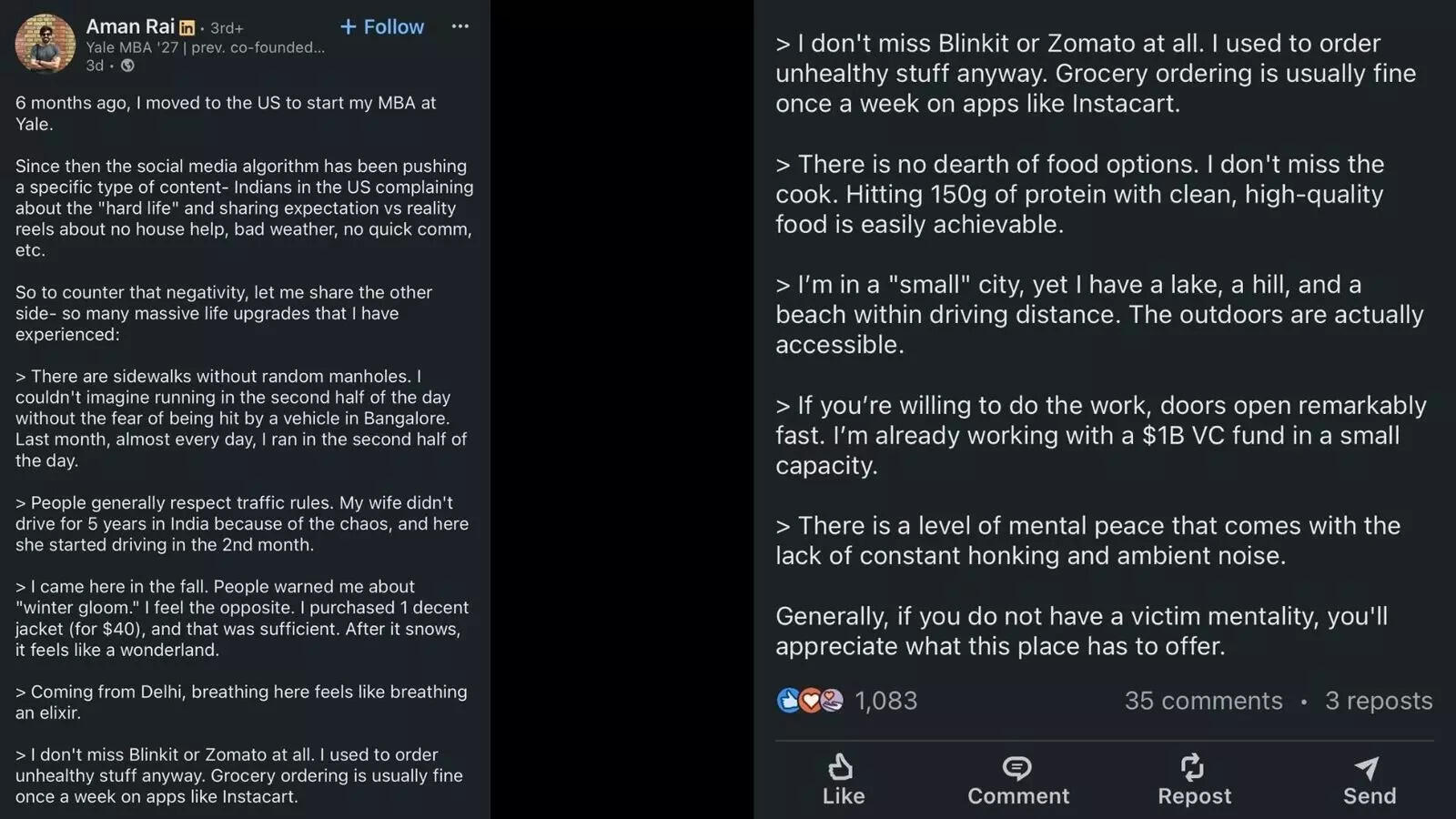Image resolution: width=1456 pixels, height=819 pixels.
Task: Click the thumbs-up Like icon
Action: pyautogui.click(x=842, y=767)
